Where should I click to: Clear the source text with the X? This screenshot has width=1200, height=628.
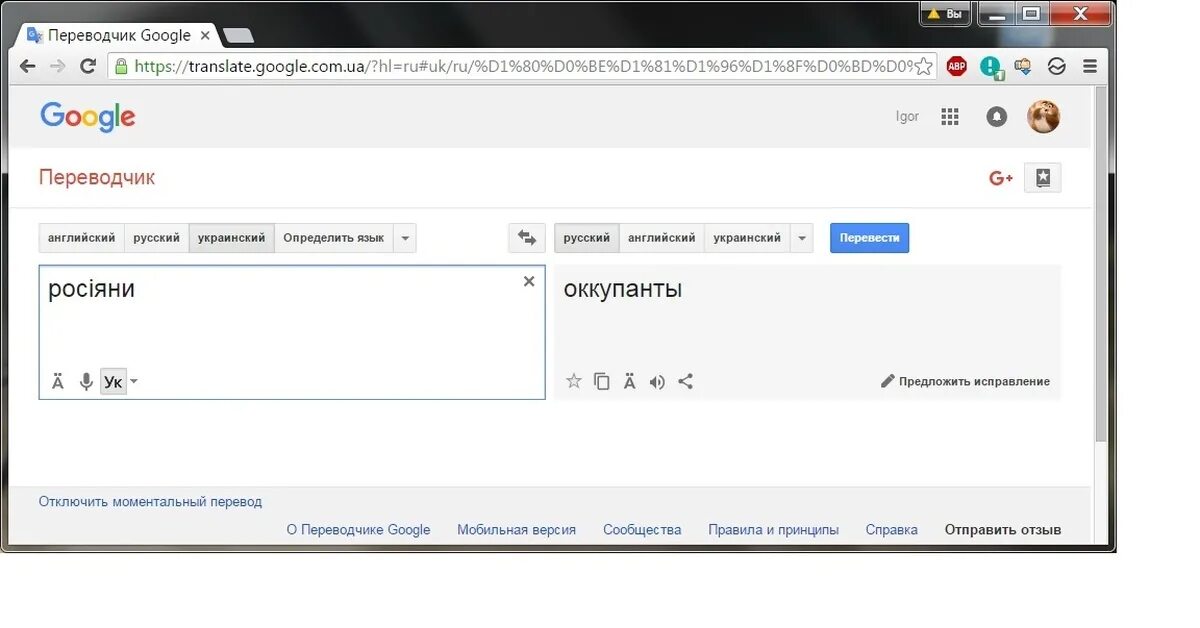(529, 282)
